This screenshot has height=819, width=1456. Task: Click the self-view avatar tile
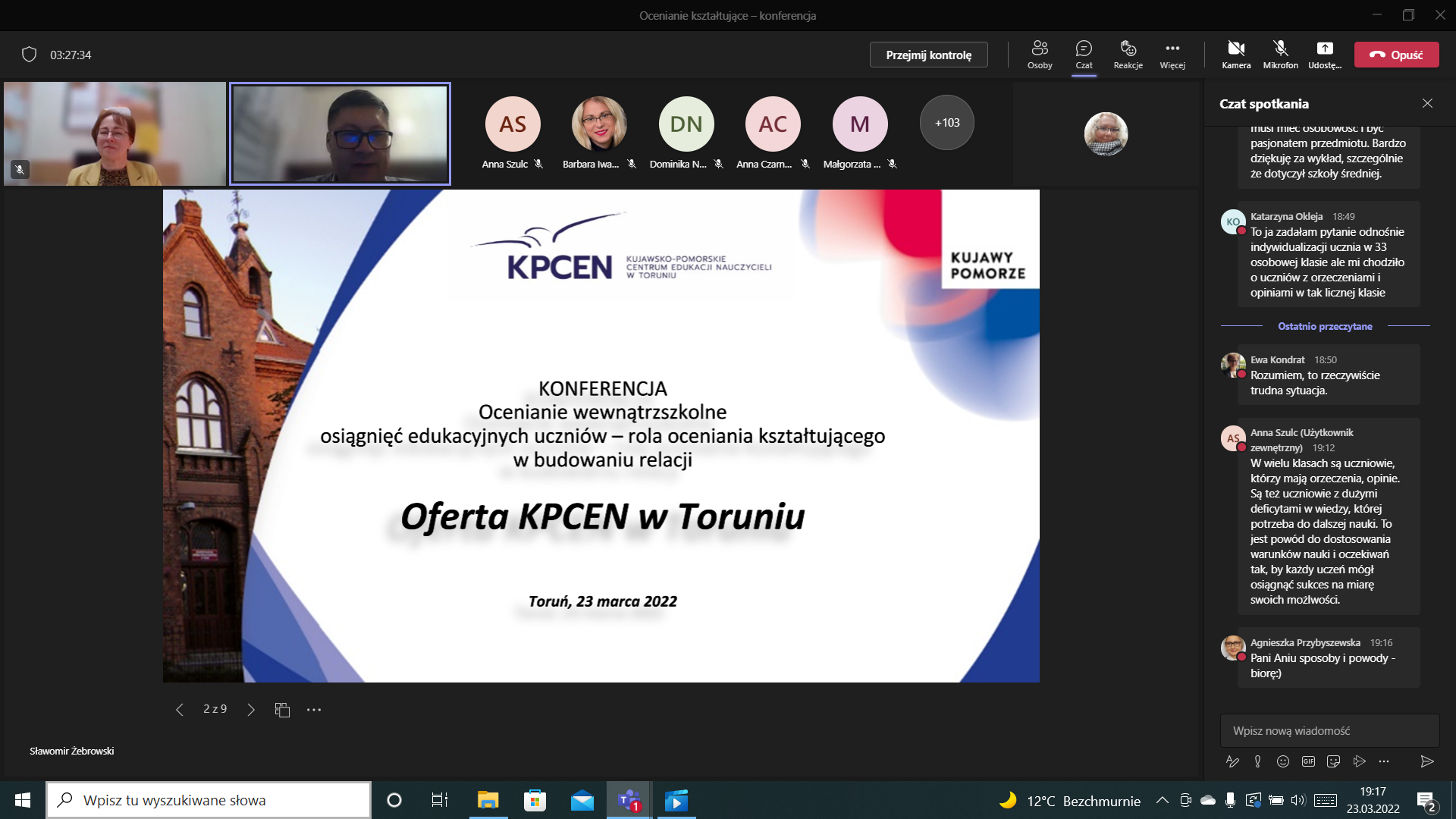[1106, 133]
